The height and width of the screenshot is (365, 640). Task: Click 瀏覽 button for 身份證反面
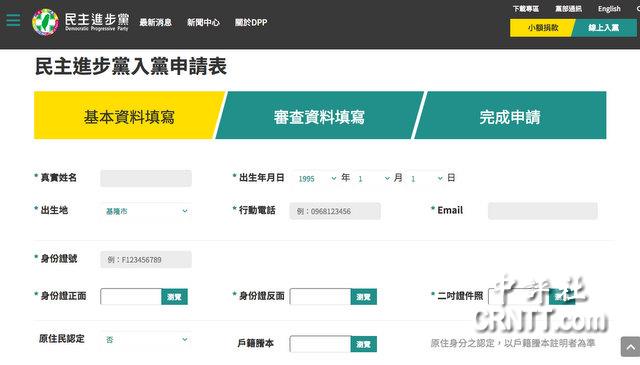point(364,297)
